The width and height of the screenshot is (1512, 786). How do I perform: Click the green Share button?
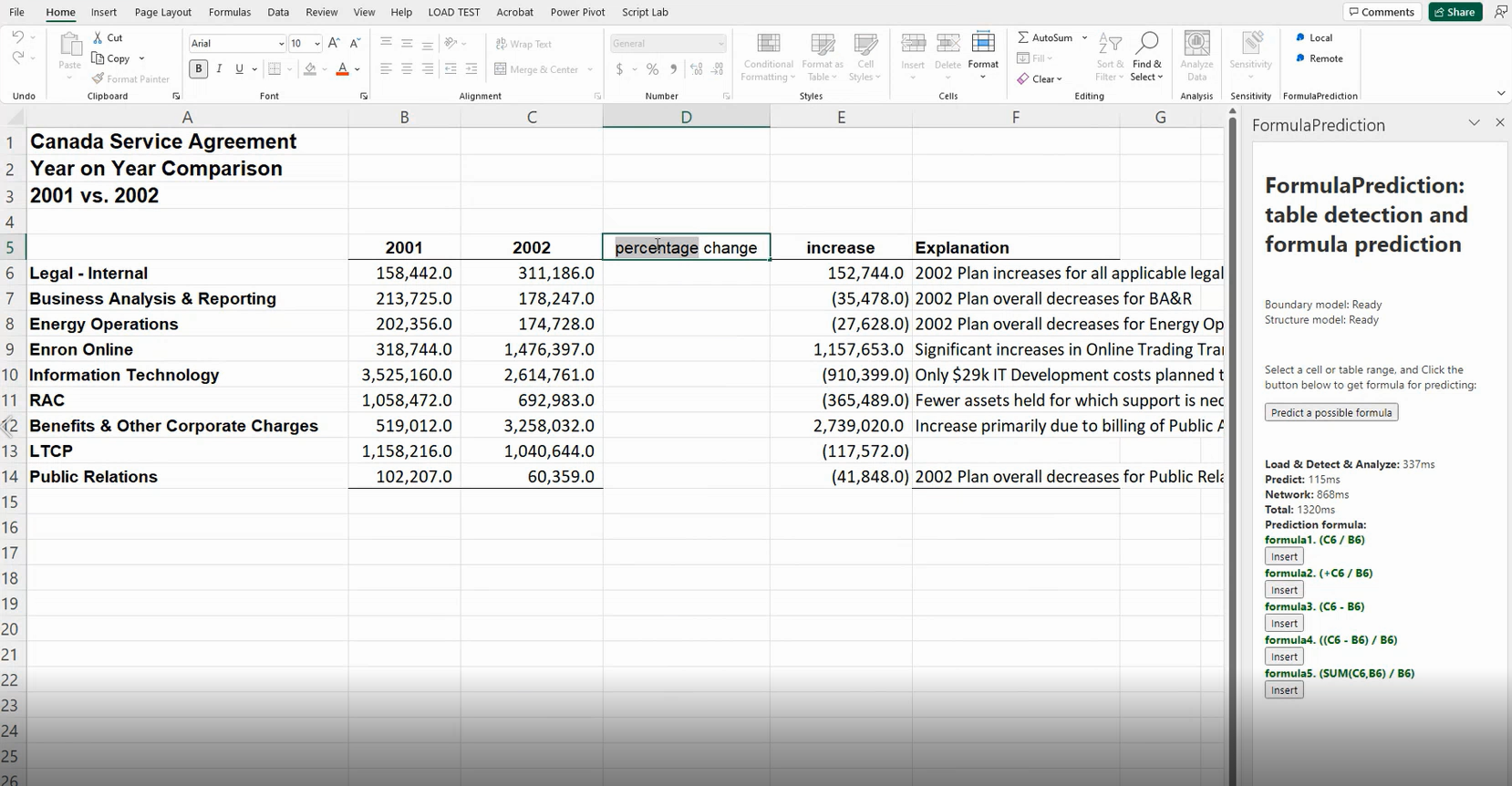click(x=1455, y=12)
